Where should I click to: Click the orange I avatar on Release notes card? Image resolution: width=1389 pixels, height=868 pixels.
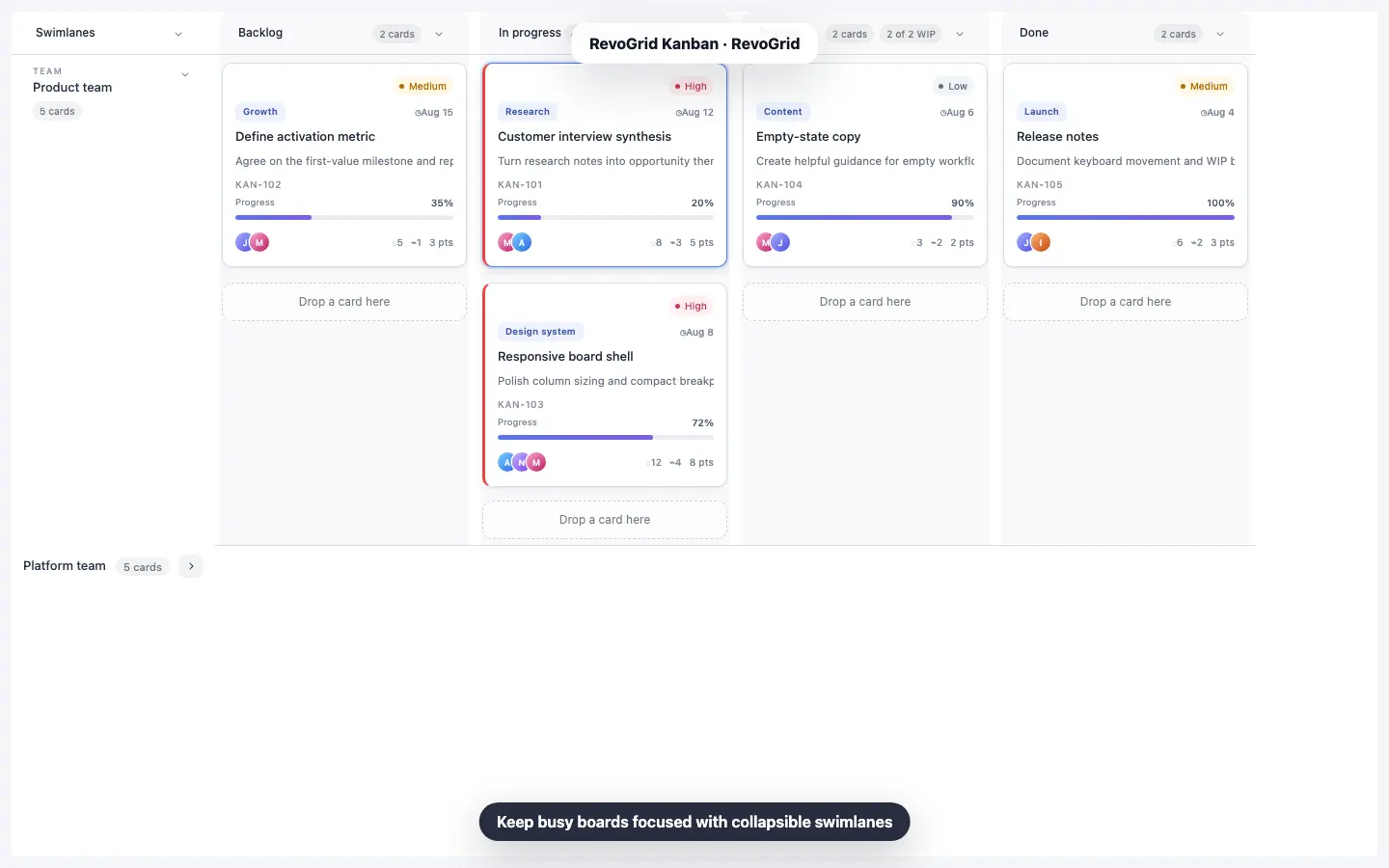tap(1041, 243)
